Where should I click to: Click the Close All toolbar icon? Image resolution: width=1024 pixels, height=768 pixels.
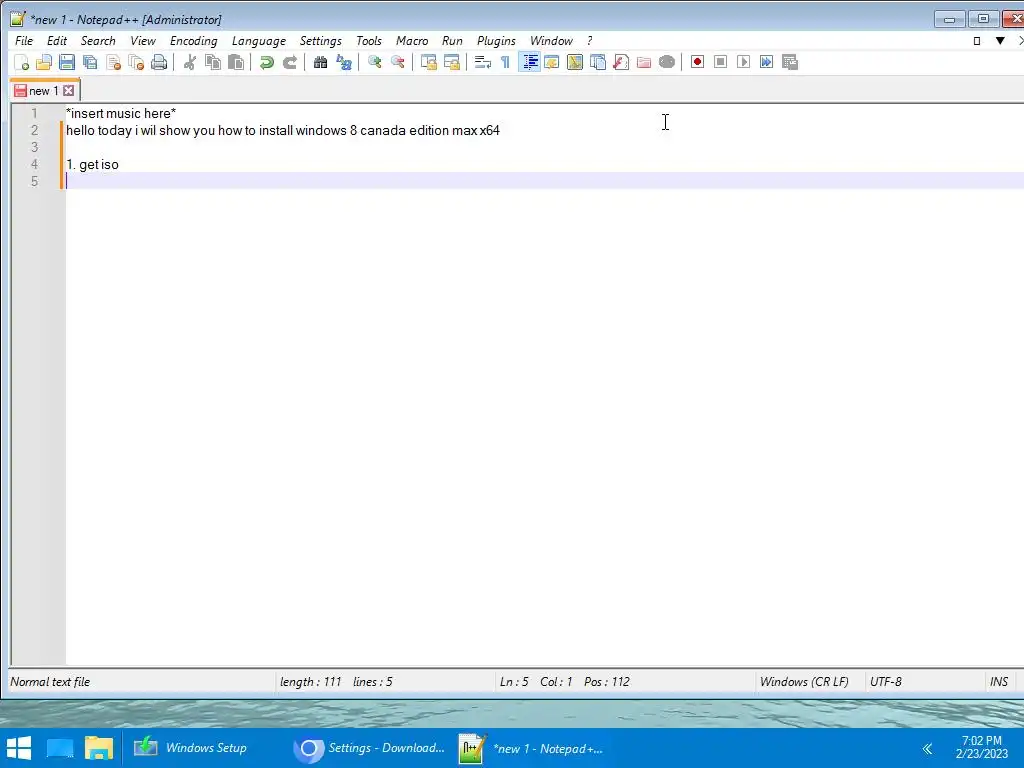[x=136, y=62]
